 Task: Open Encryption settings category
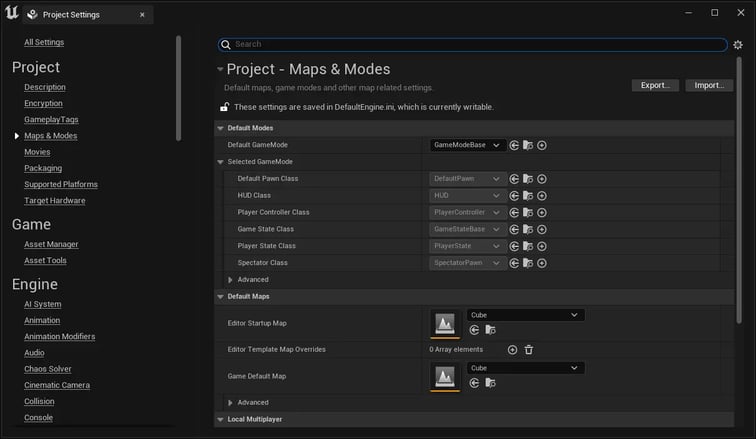point(43,104)
